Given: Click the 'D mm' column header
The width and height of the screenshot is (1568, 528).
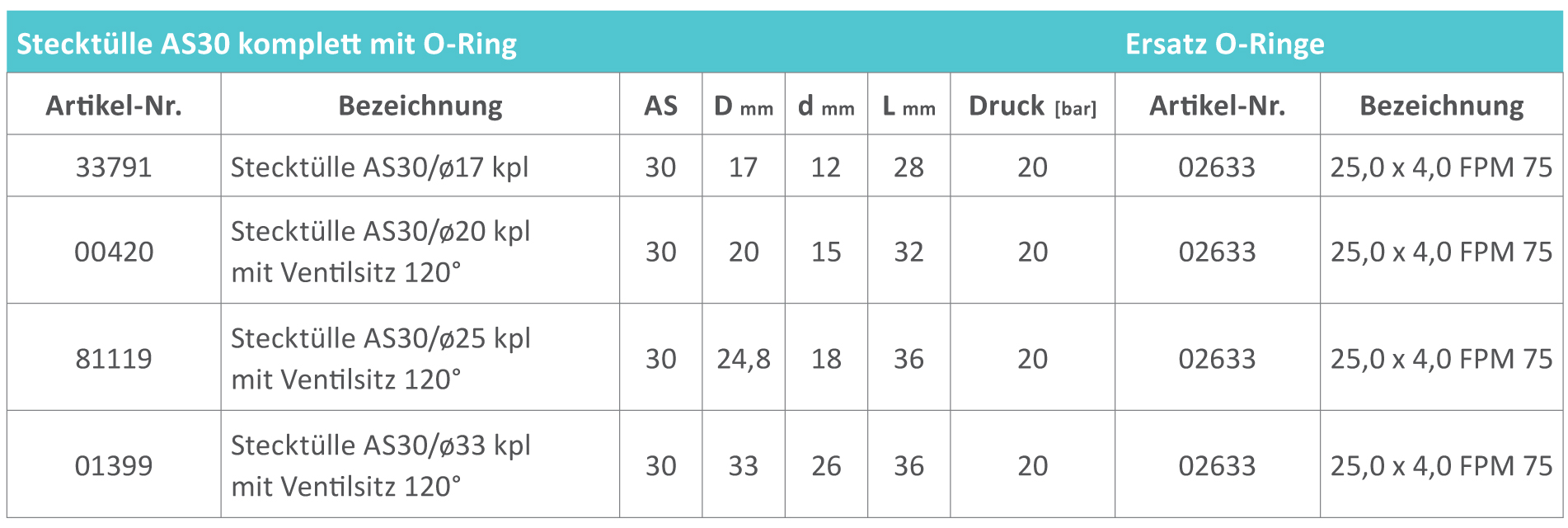Looking at the screenshot, I should (743, 106).
